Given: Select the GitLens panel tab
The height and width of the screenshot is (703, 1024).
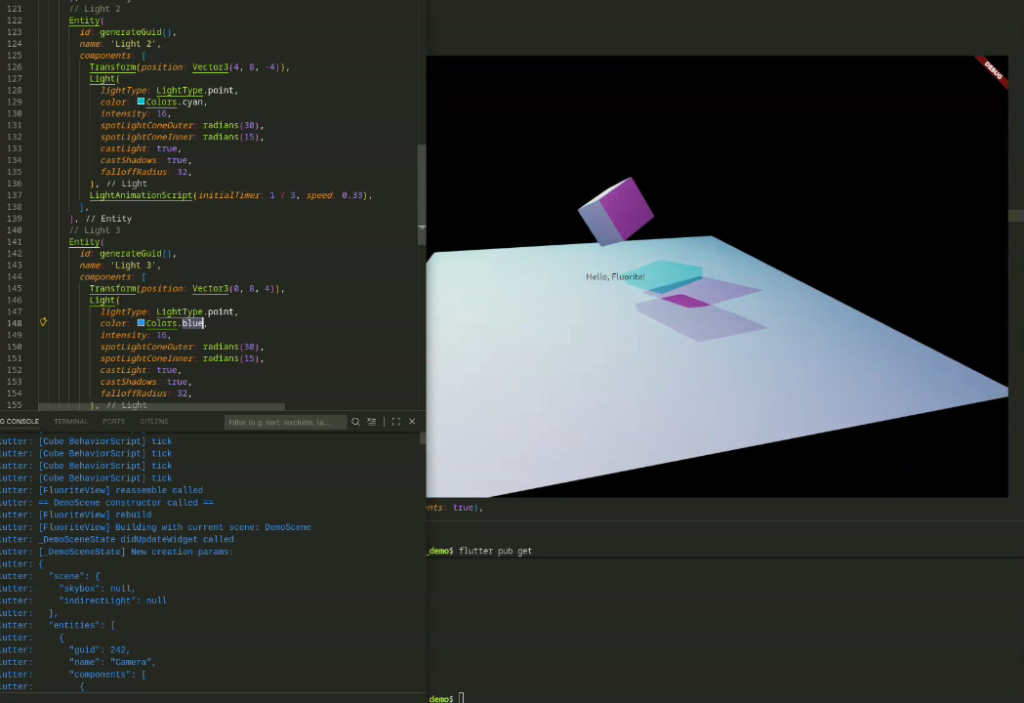Looking at the screenshot, I should pos(154,422).
